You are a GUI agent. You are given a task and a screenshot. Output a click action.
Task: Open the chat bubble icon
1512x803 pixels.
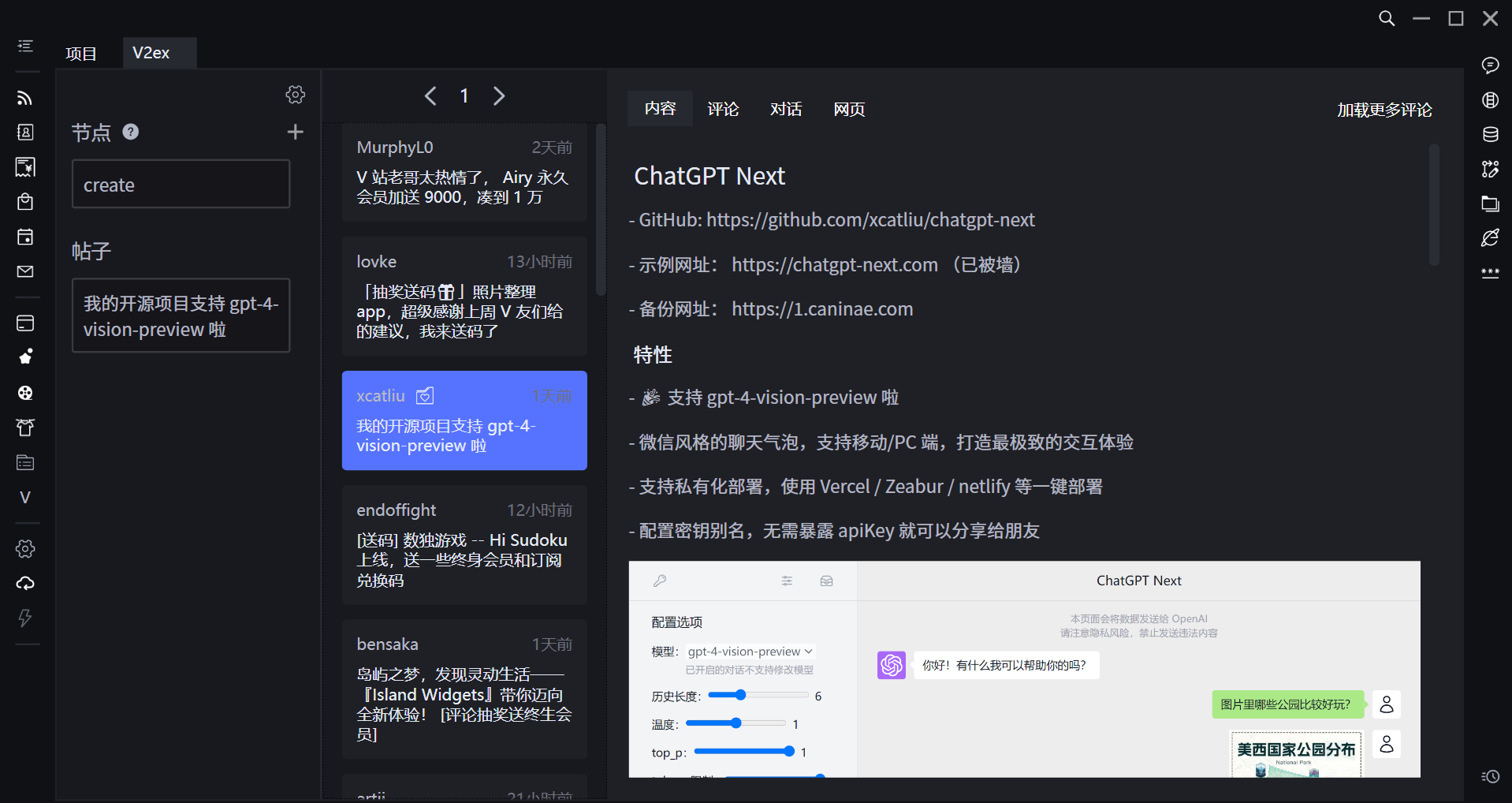click(1490, 65)
